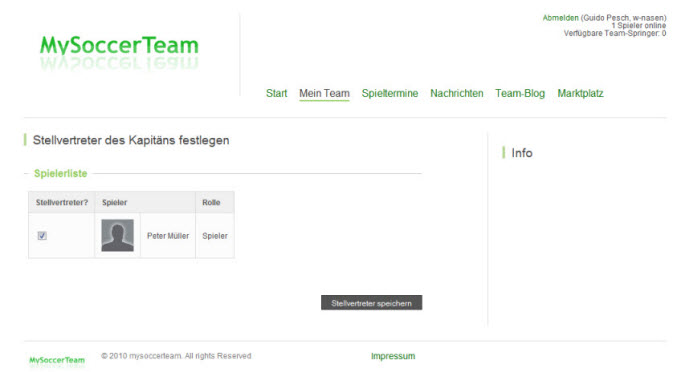Click the Stellvertreter? column header
Image resolution: width=690 pixels, height=372 pixels.
point(62,203)
